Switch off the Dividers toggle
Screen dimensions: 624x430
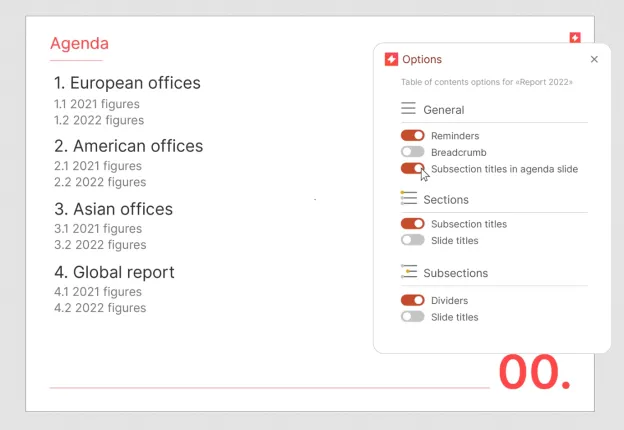413,300
